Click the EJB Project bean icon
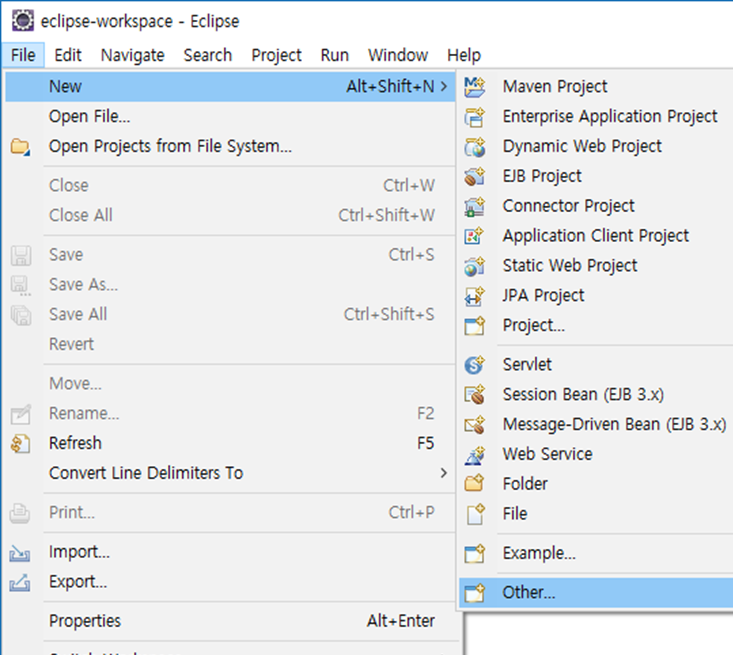Image resolution: width=733 pixels, height=655 pixels. 474,177
